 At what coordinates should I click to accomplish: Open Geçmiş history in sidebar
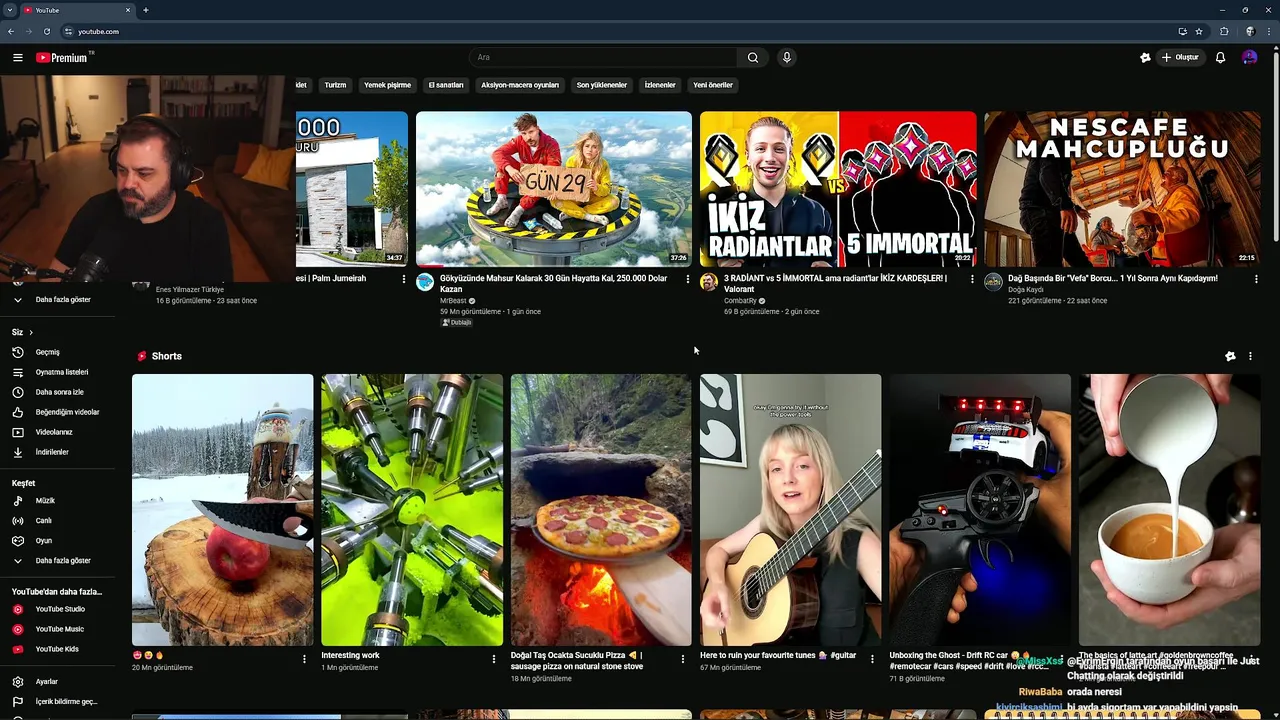[x=58, y=352]
